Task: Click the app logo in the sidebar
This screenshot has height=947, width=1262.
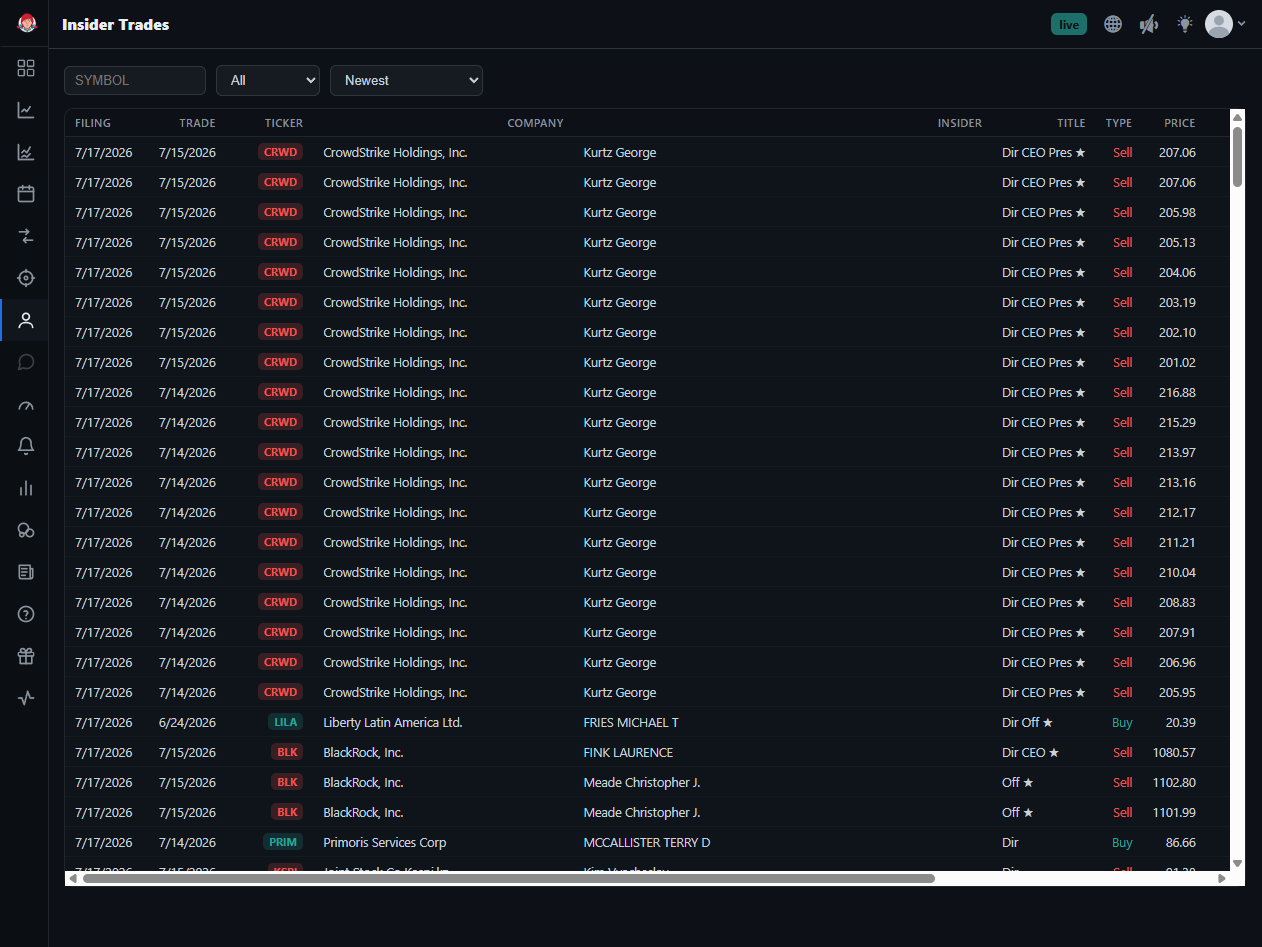Action: [x=27, y=24]
